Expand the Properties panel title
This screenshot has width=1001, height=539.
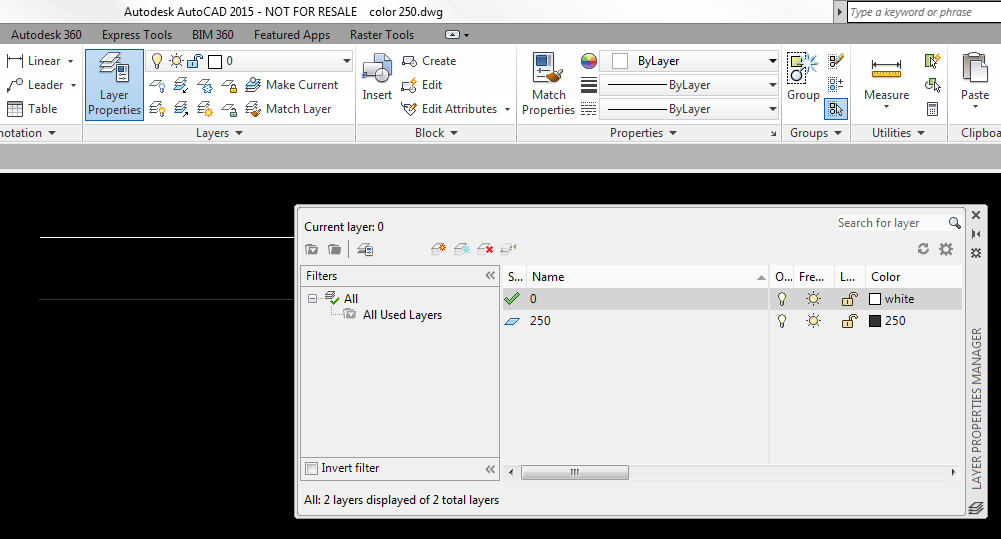click(643, 133)
